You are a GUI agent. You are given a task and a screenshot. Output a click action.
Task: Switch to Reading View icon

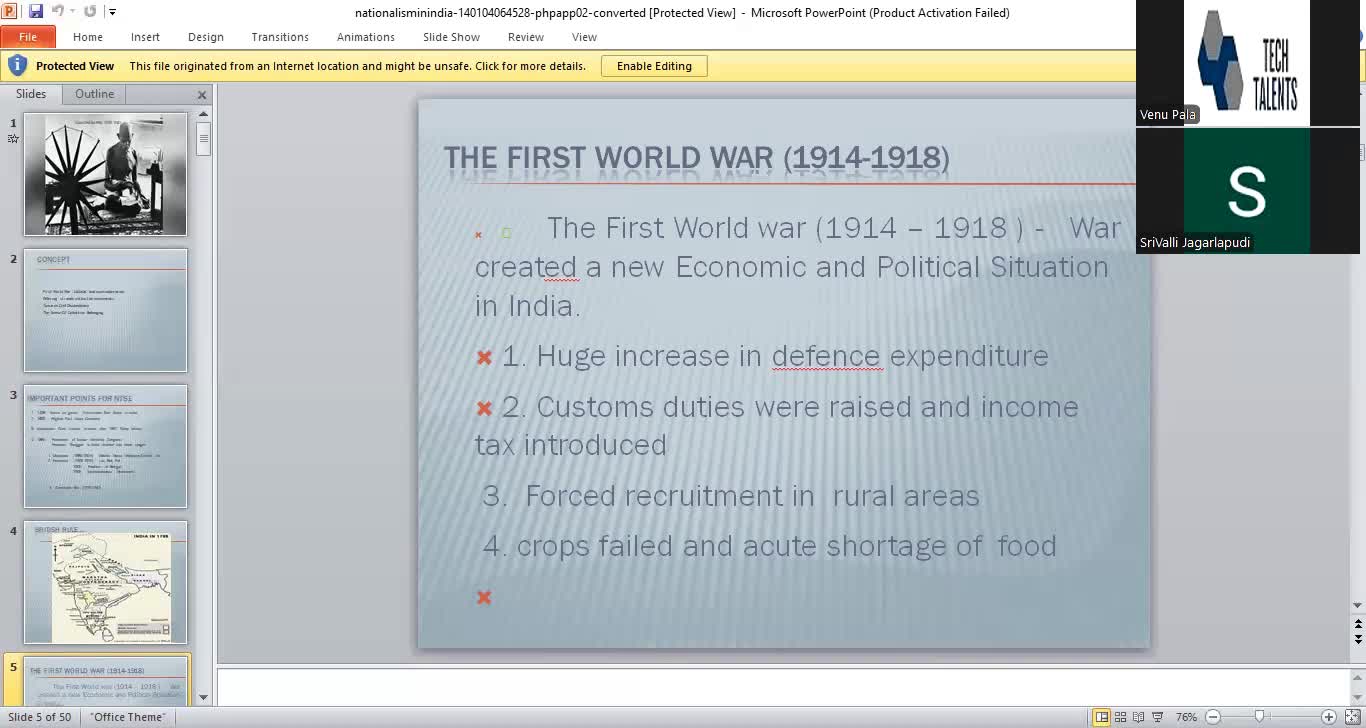tap(1139, 717)
